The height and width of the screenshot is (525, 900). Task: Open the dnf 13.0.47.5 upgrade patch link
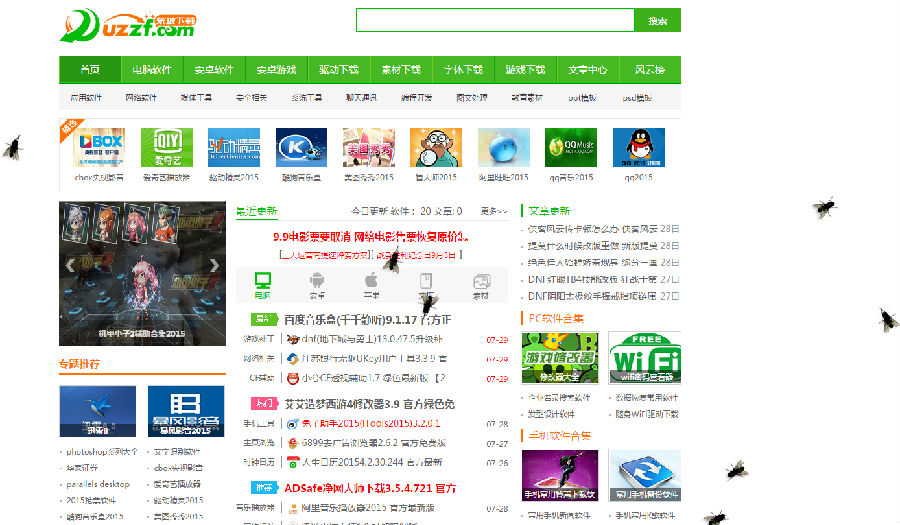372,339
